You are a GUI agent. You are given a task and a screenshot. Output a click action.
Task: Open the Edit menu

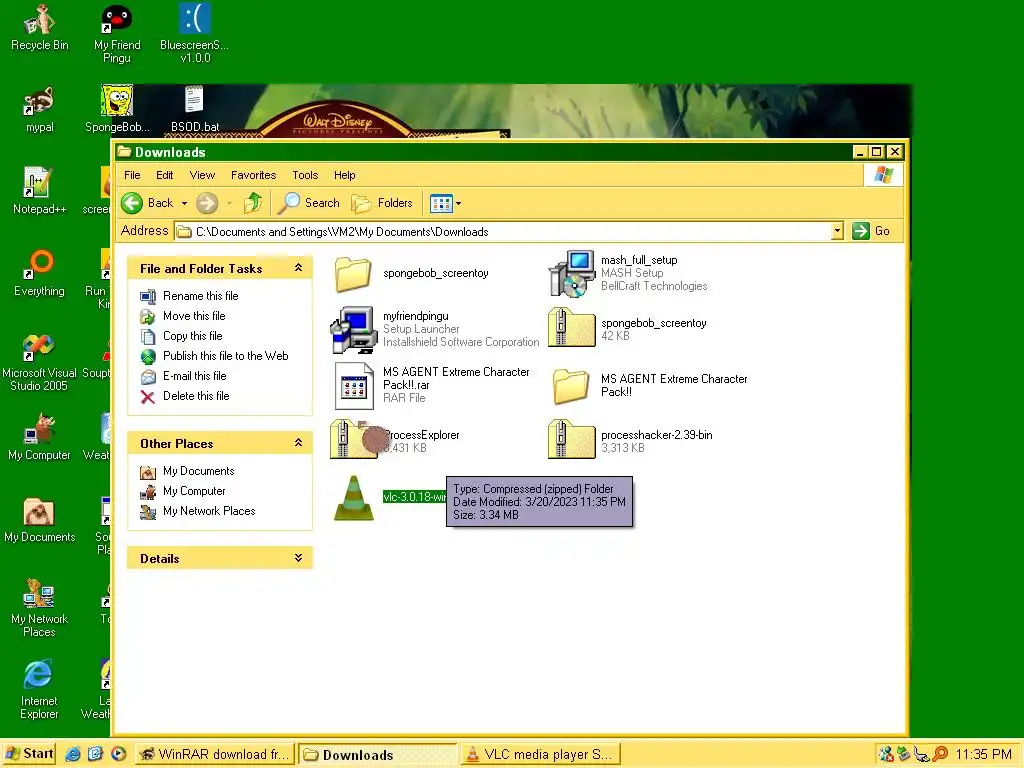pyautogui.click(x=165, y=175)
